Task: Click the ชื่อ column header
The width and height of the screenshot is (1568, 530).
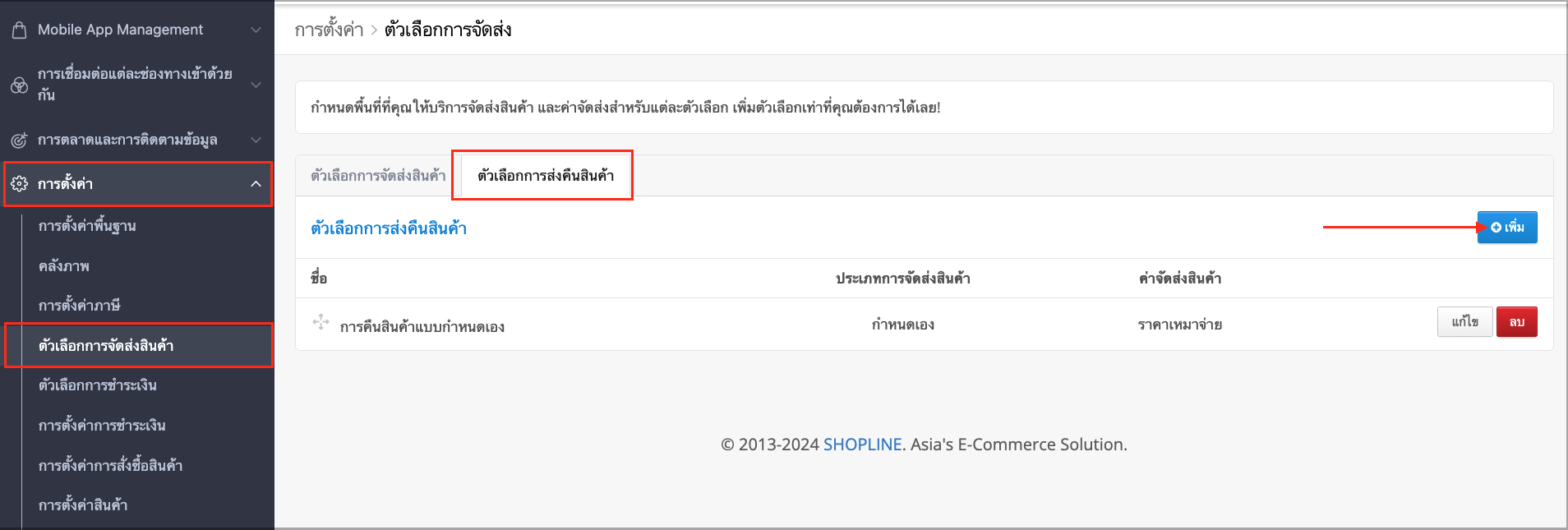Action: [319, 279]
